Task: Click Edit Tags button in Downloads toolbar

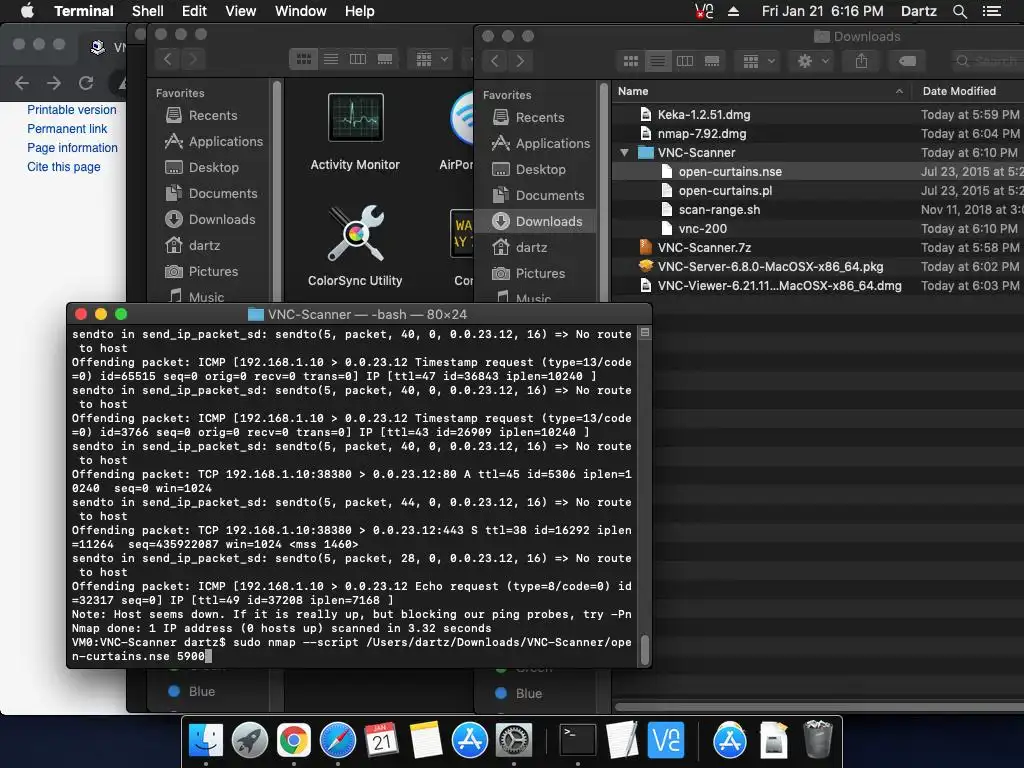Action: pyautogui.click(x=907, y=61)
